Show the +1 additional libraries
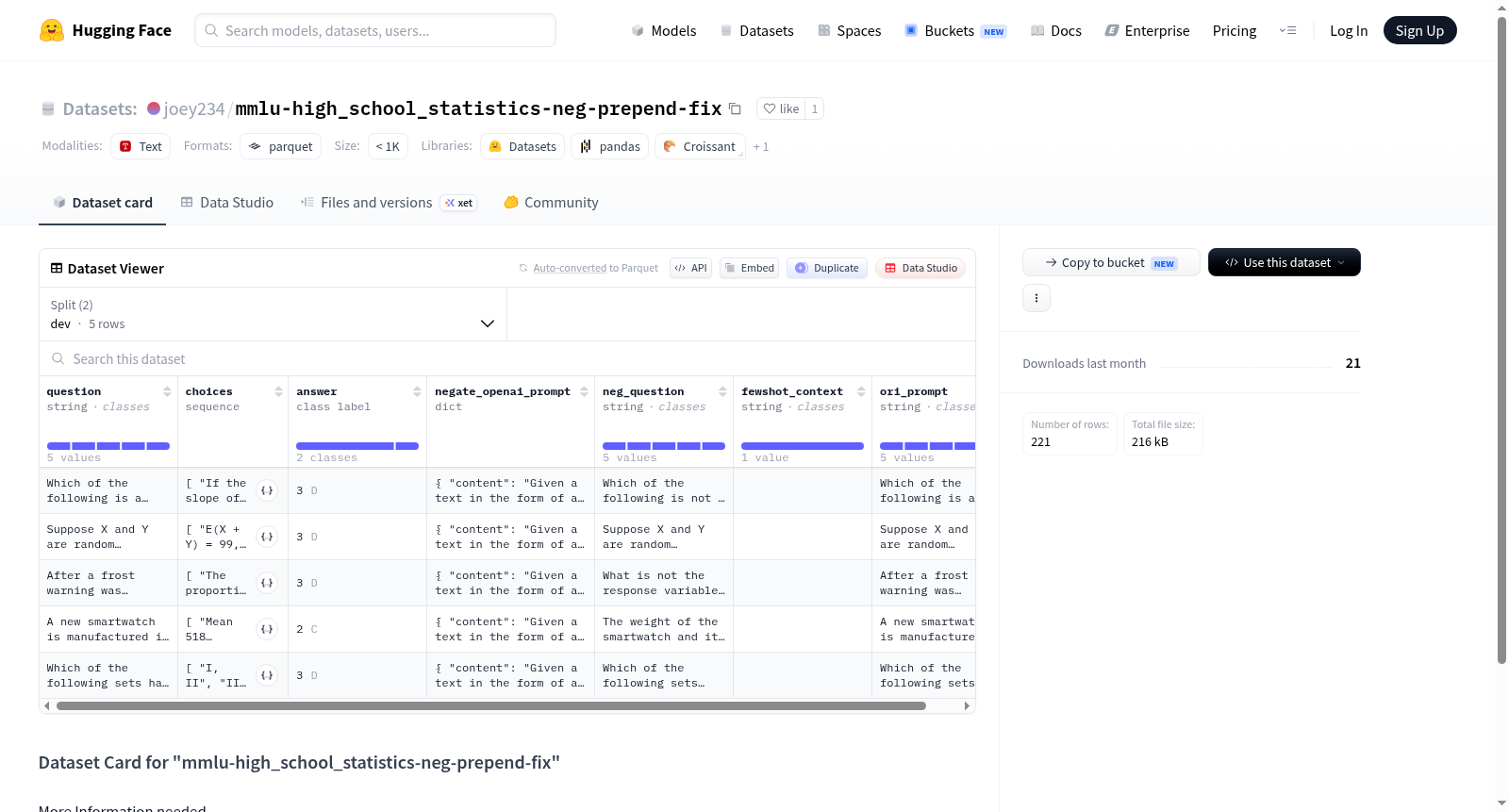Image resolution: width=1509 pixels, height=812 pixels. (x=761, y=146)
